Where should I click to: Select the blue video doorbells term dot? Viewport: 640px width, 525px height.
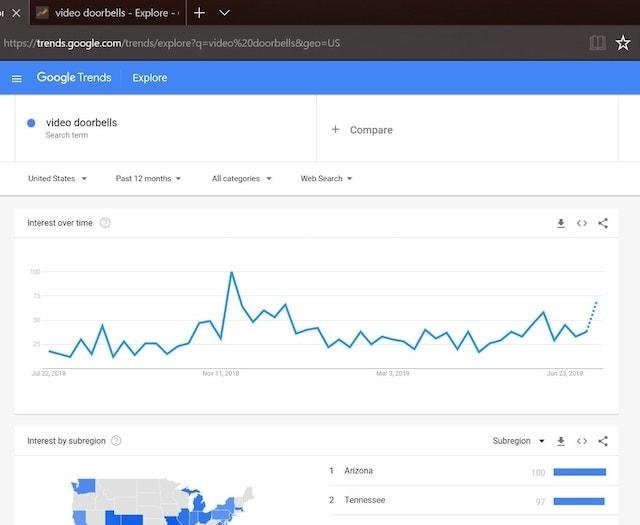(x=32, y=123)
